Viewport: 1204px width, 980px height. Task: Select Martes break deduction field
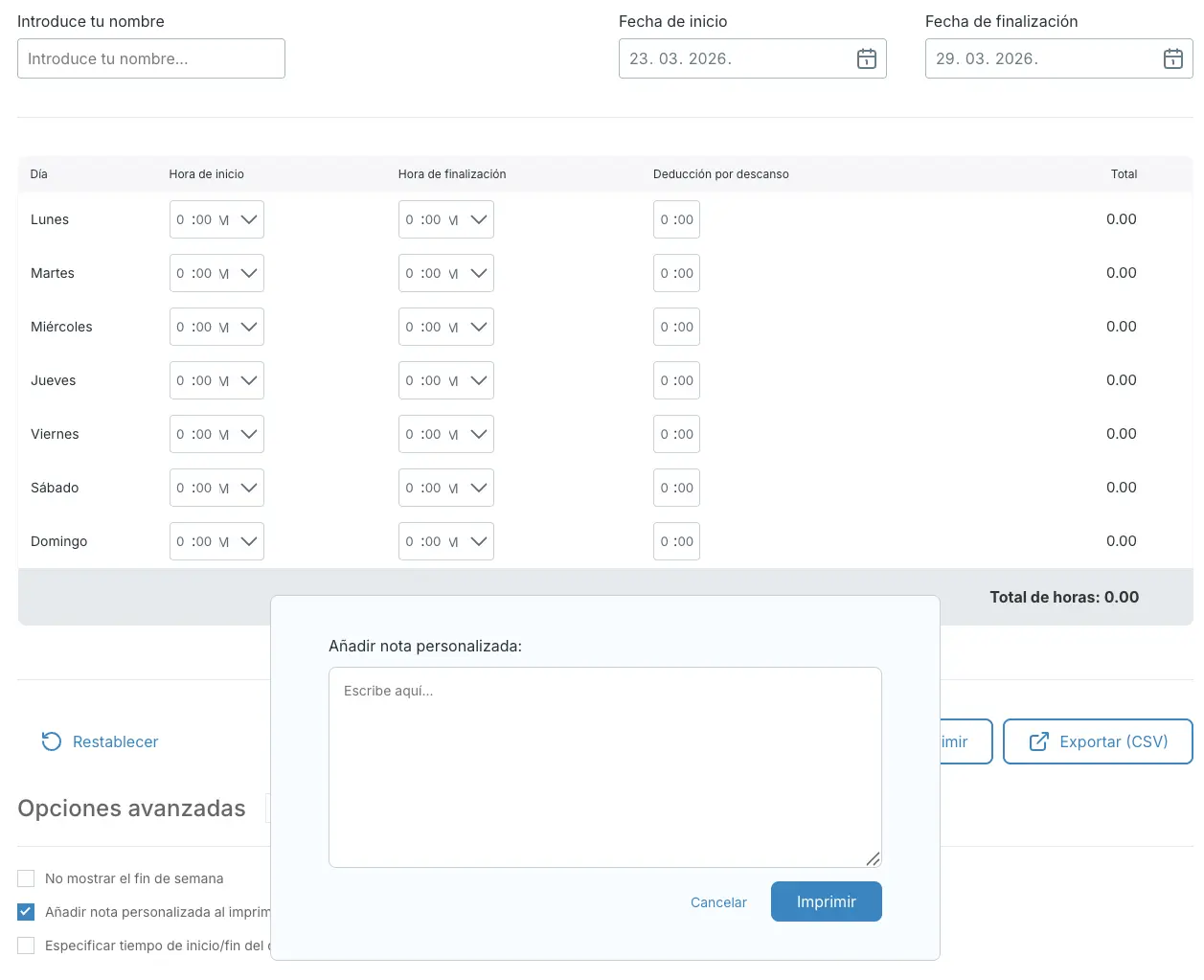click(676, 273)
